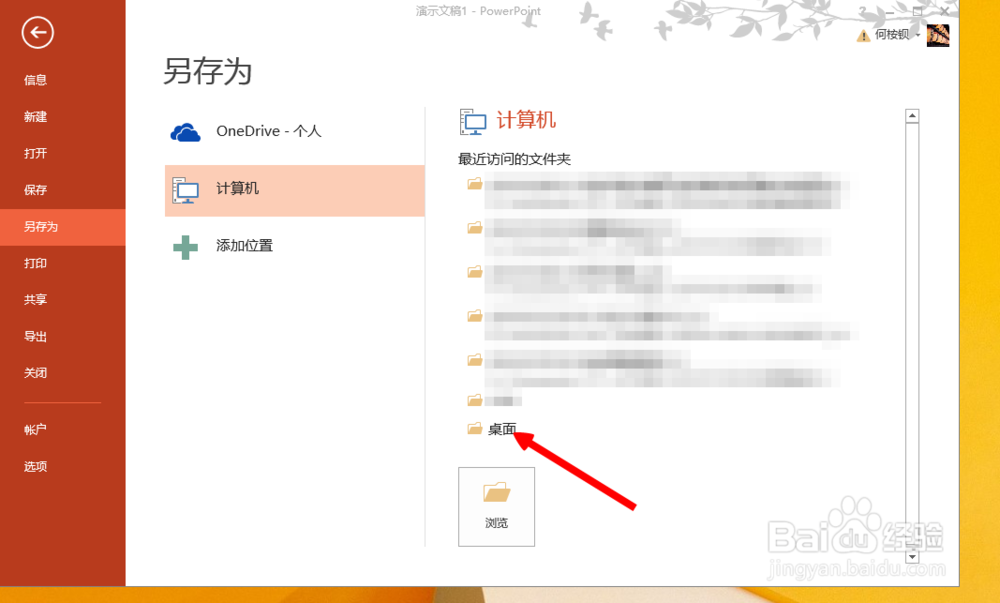Click the 计算机 monitor icon in location list
This screenshot has width=1000, height=603.
click(185, 190)
